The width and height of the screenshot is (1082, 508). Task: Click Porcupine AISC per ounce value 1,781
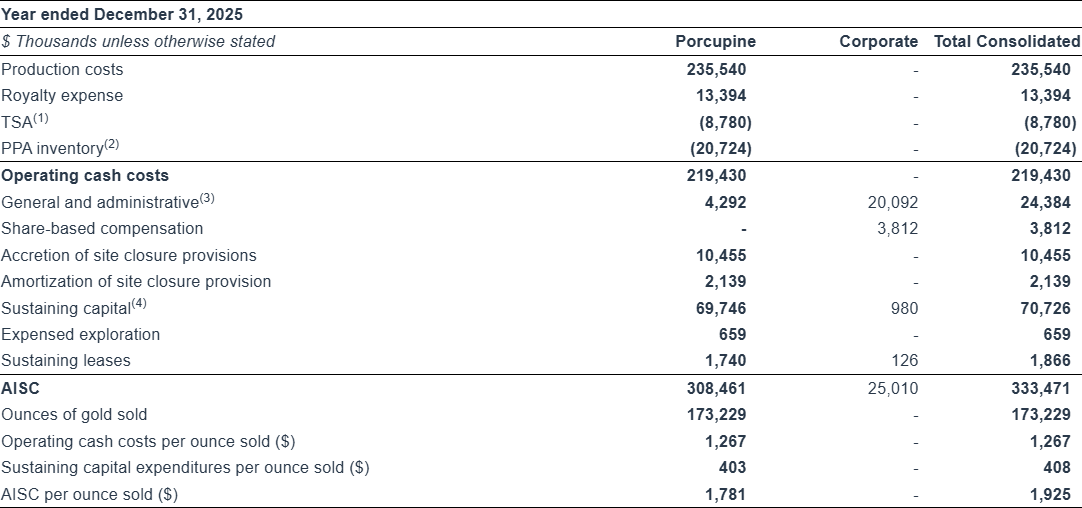click(726, 494)
